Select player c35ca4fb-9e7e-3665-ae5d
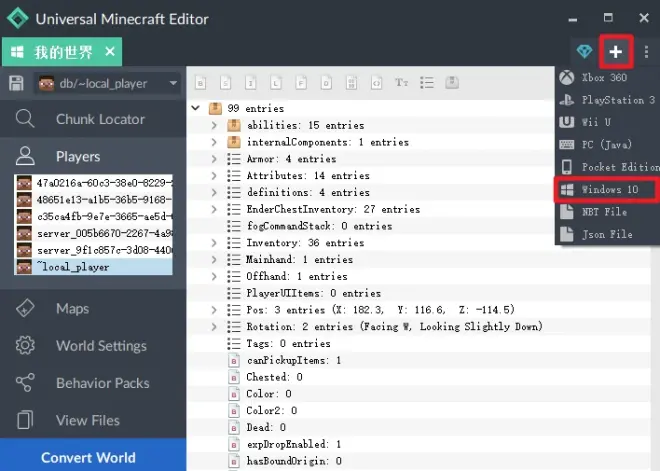This screenshot has width=660, height=471. coord(93,216)
